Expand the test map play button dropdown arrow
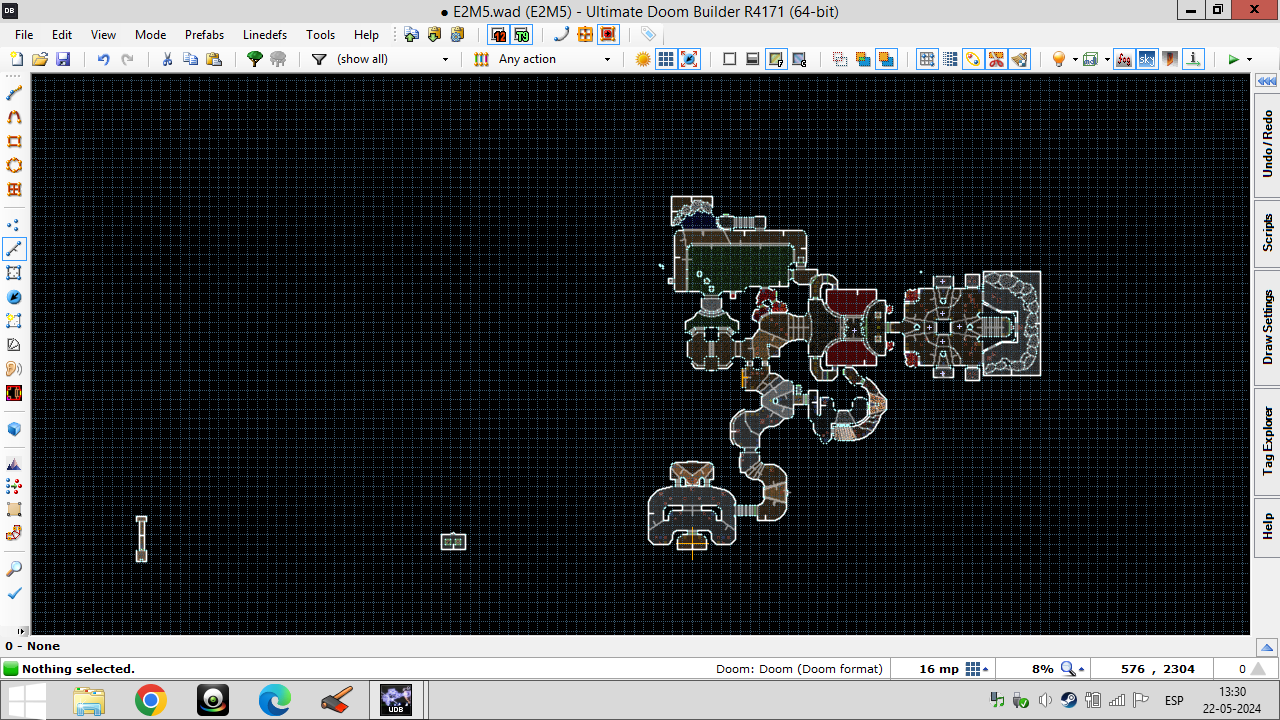This screenshot has width=1280, height=720. click(x=1249, y=60)
